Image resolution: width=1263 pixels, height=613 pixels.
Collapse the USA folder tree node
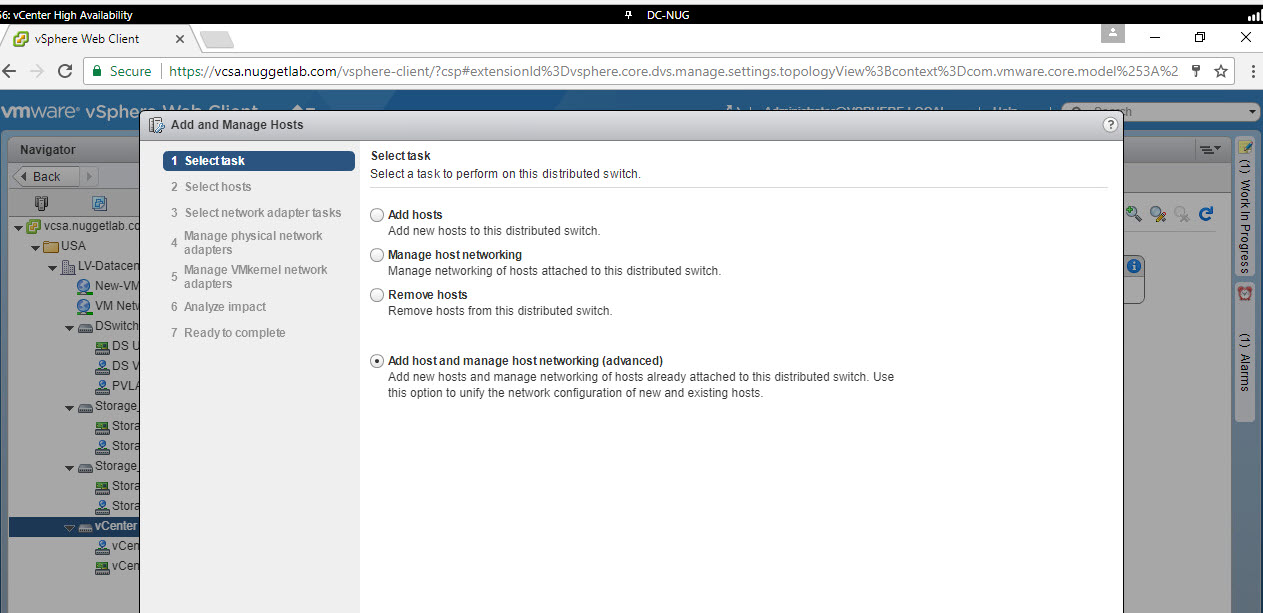click(36, 247)
